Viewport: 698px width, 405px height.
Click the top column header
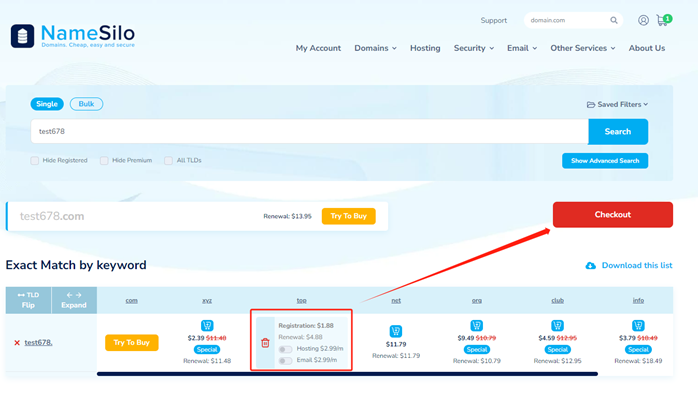[x=301, y=300]
